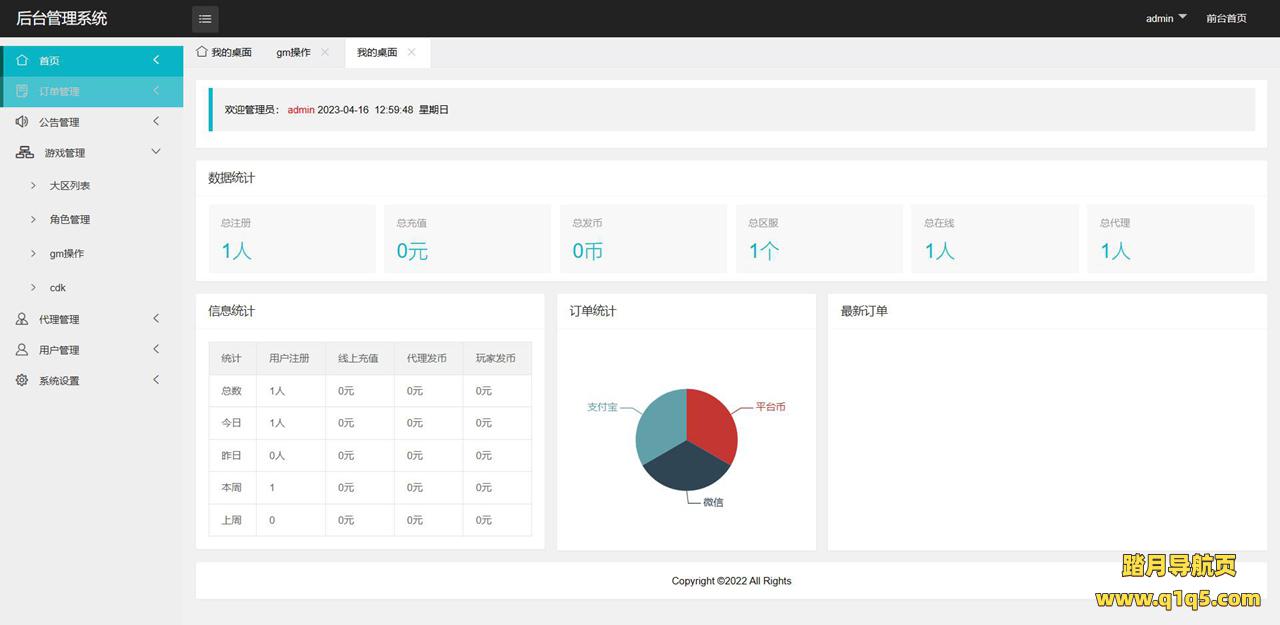The image size is (1280, 625).
Task: Click the home icon beside 首页
Action: tap(22, 60)
